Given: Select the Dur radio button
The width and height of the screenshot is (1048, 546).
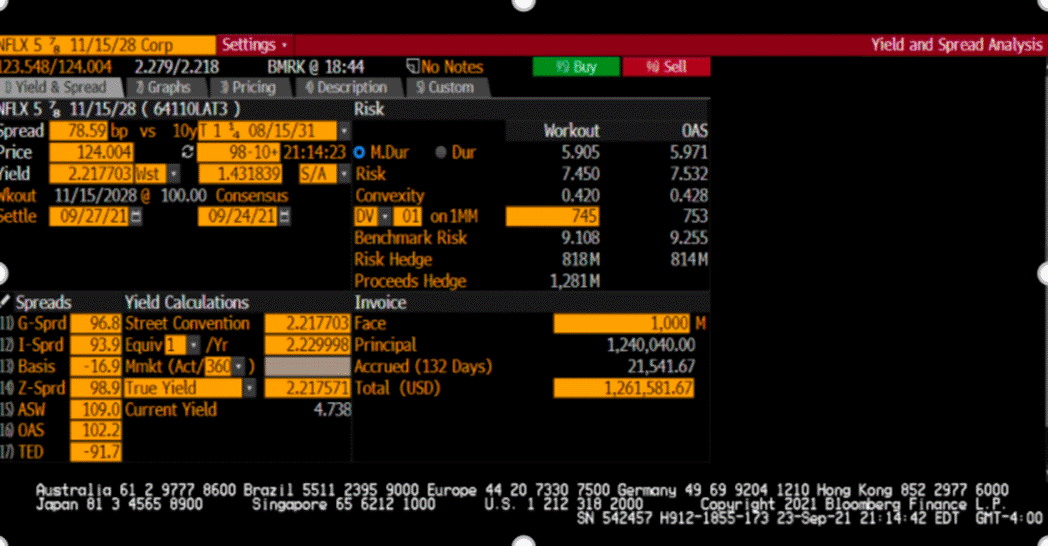Looking at the screenshot, I should (x=440, y=152).
